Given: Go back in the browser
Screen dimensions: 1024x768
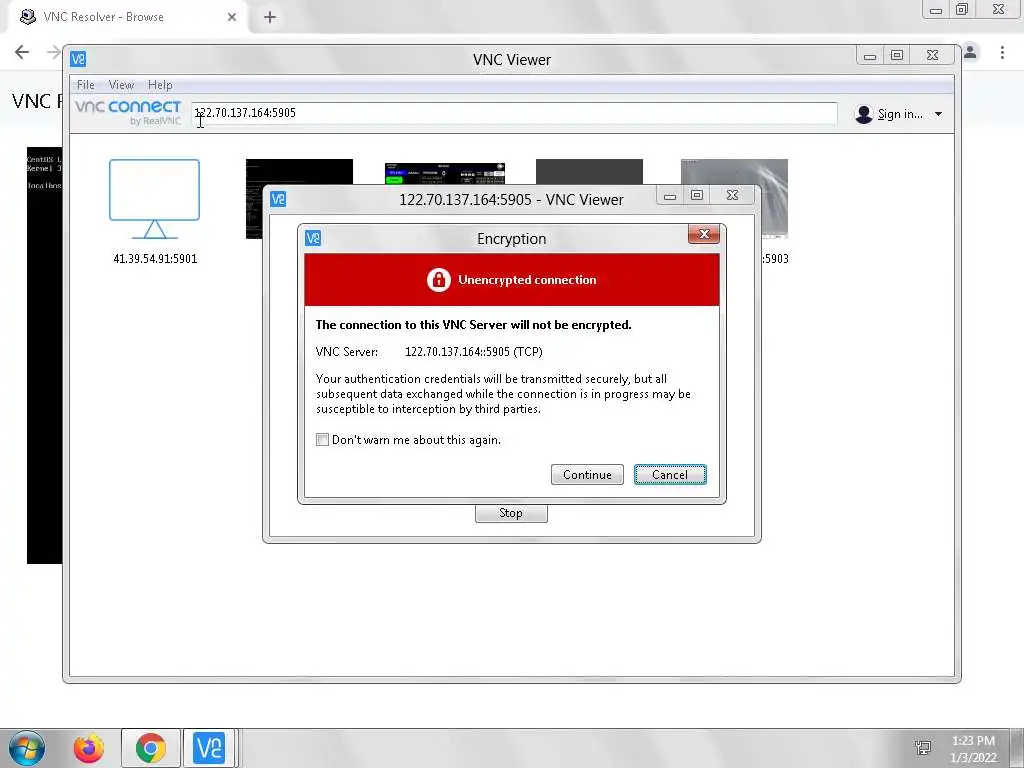Looking at the screenshot, I should coord(22,52).
